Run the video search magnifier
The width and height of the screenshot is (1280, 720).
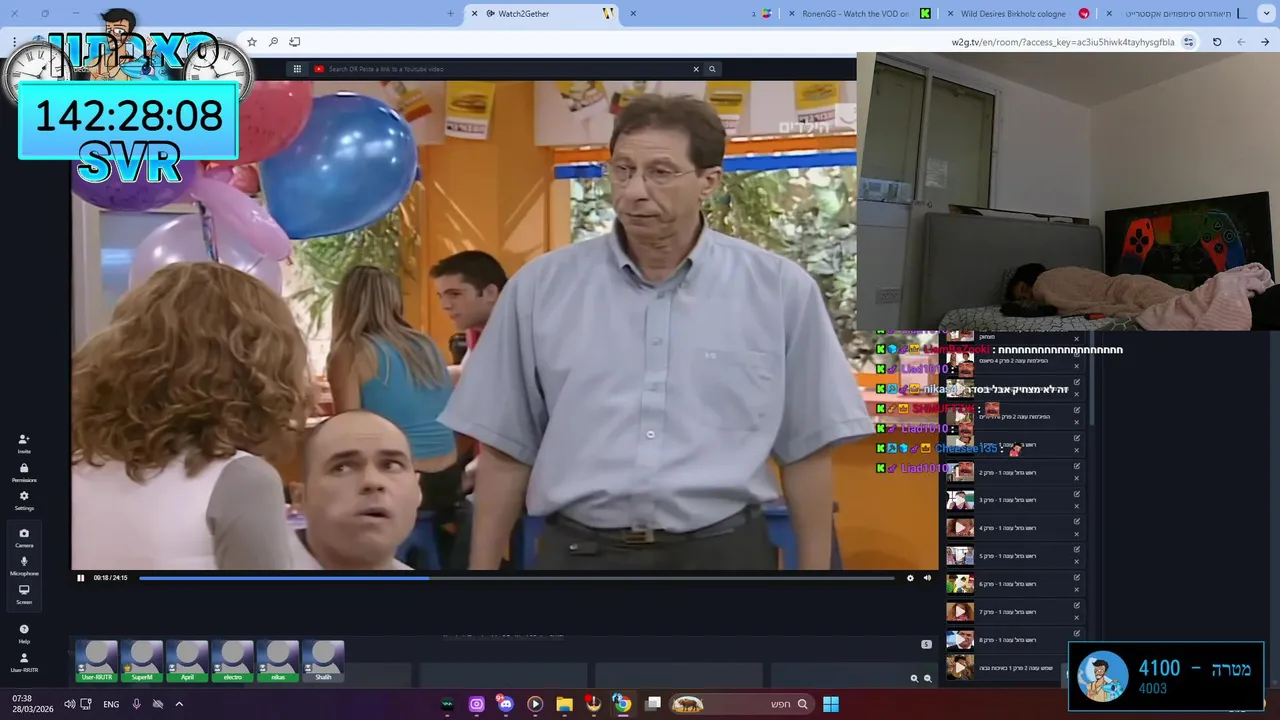tap(712, 69)
